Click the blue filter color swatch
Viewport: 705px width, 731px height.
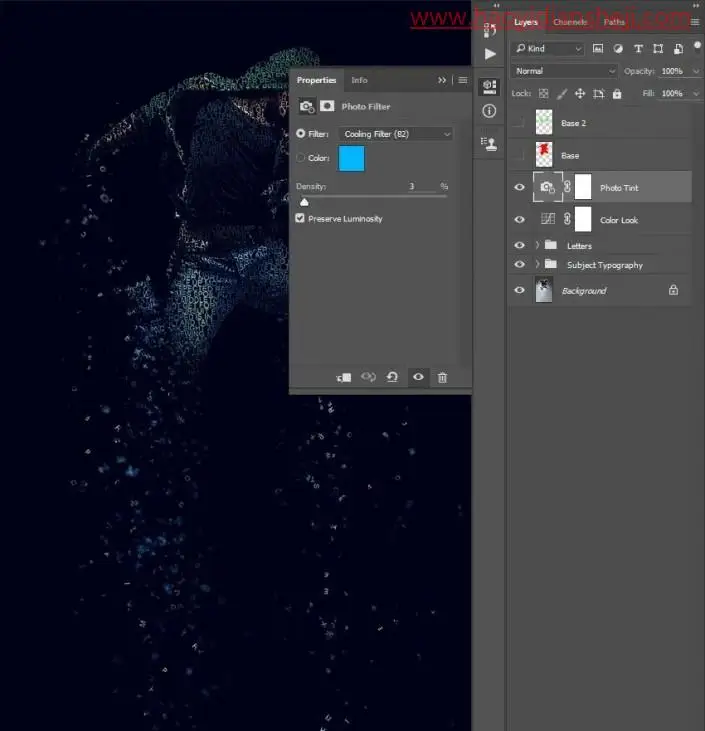(x=352, y=159)
